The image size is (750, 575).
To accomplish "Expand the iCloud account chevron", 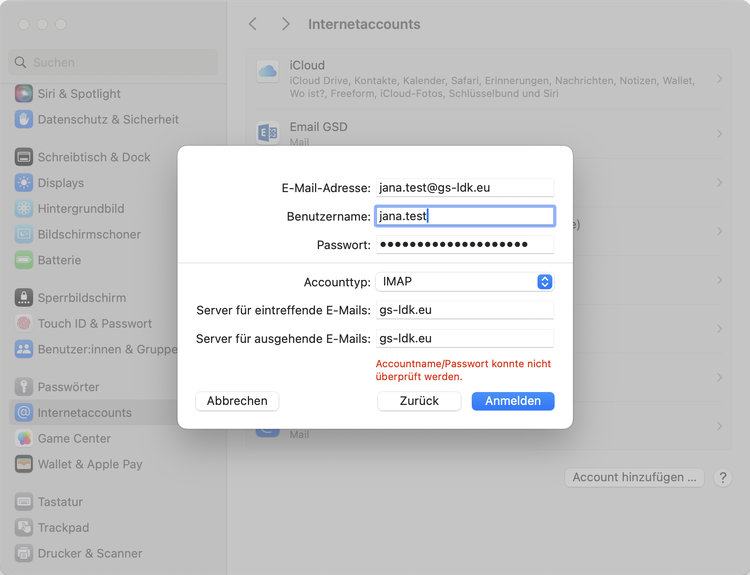I will click(719, 78).
